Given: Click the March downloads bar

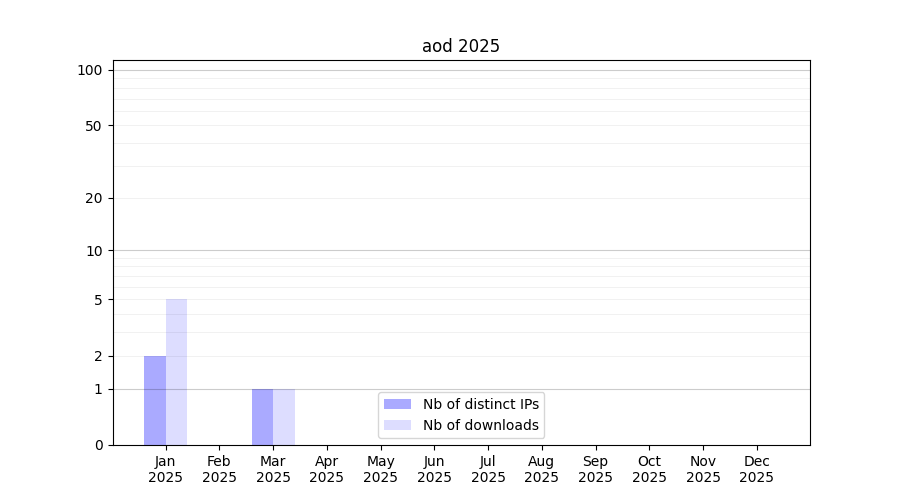Looking at the screenshot, I should coord(284,417).
